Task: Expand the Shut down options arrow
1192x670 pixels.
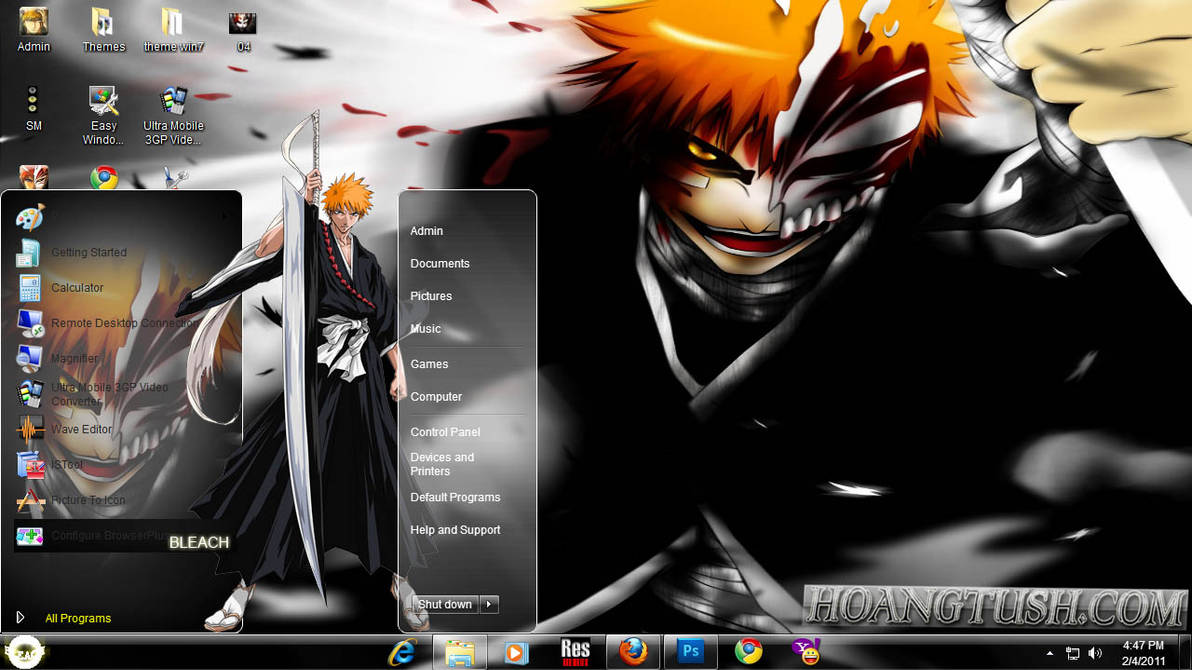Action: 489,604
